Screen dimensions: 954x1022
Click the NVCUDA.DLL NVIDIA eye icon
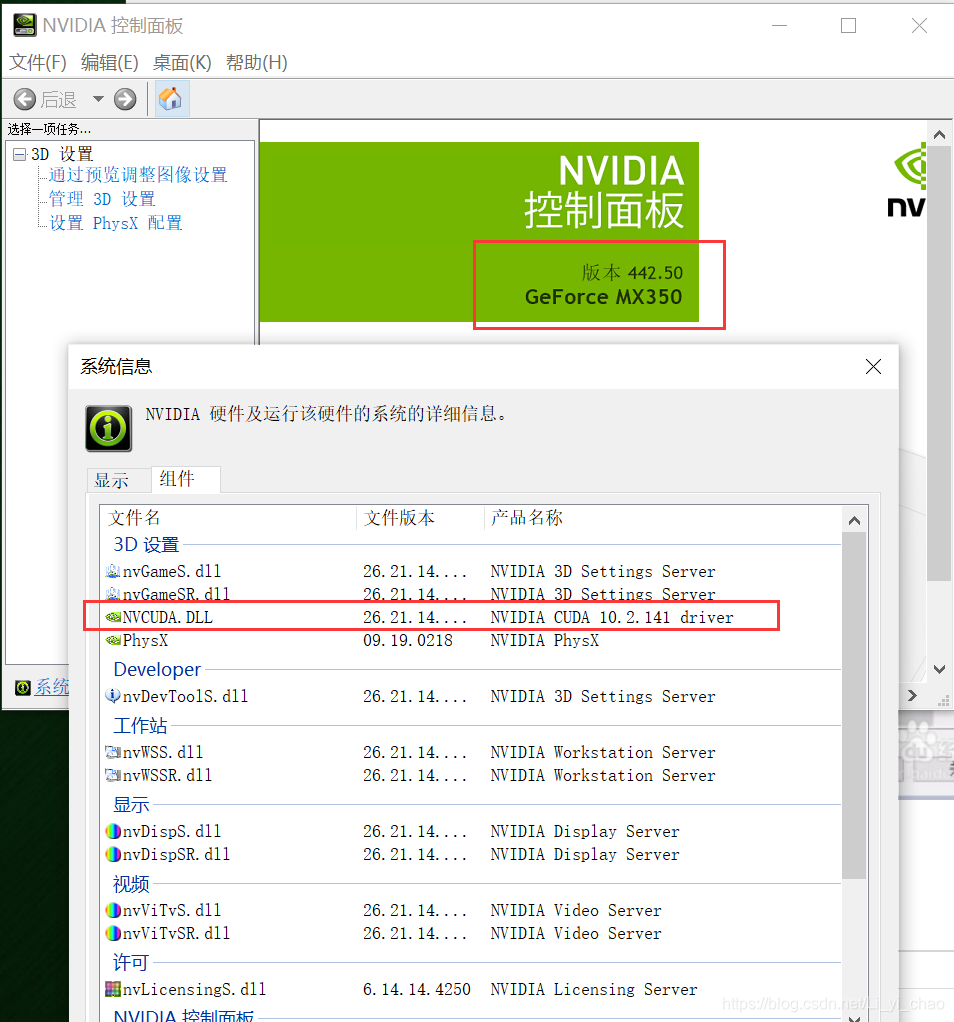coord(113,617)
